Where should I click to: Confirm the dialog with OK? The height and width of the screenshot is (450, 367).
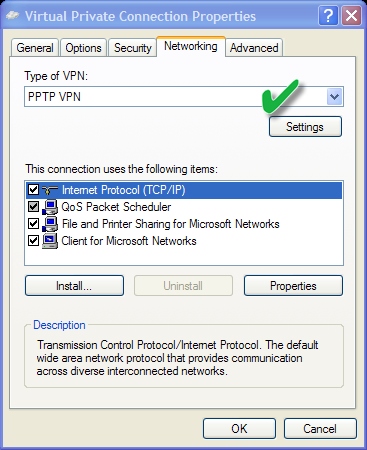(x=239, y=429)
